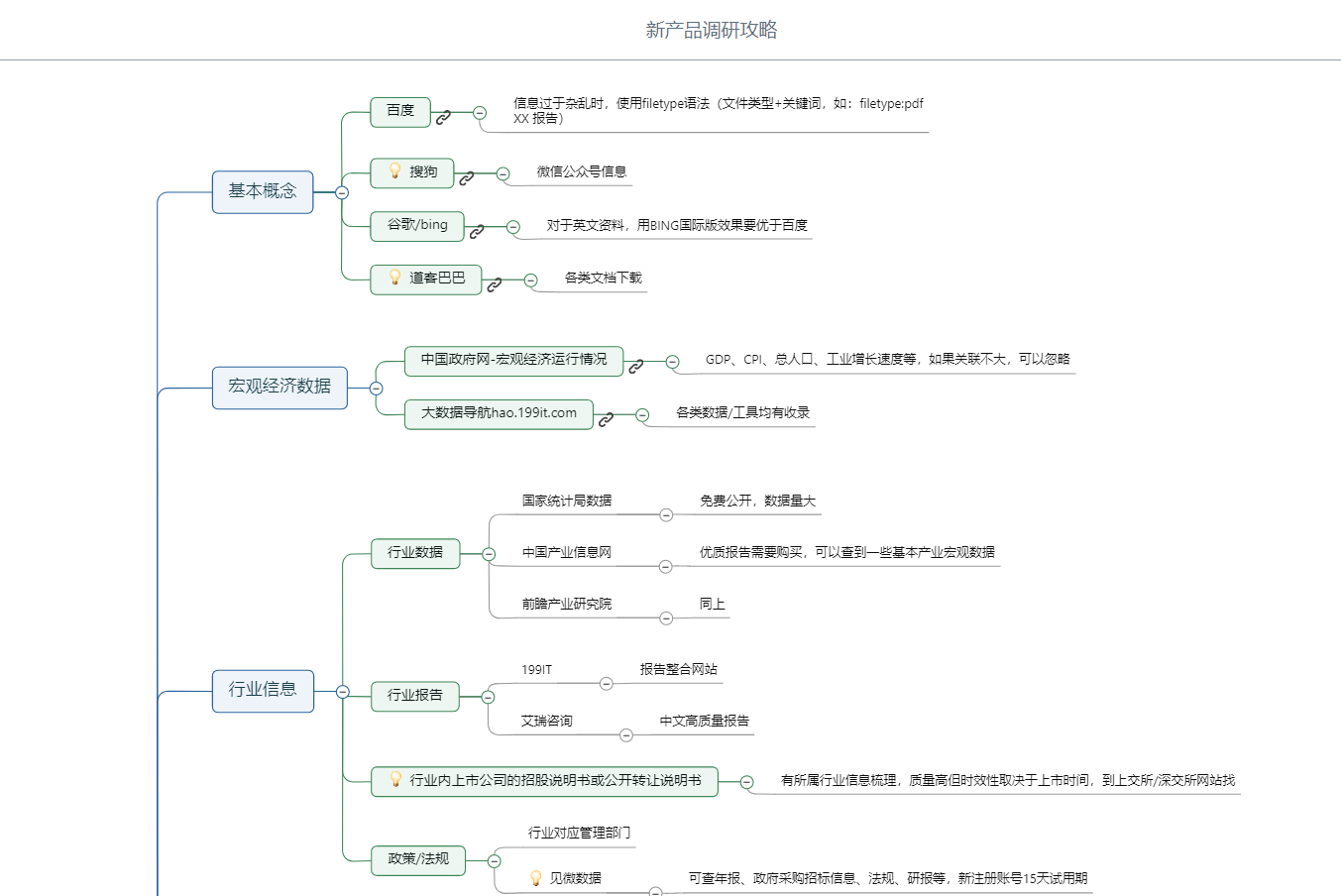Select the 政策/法规 node
The image size is (1341, 896).
(418, 860)
